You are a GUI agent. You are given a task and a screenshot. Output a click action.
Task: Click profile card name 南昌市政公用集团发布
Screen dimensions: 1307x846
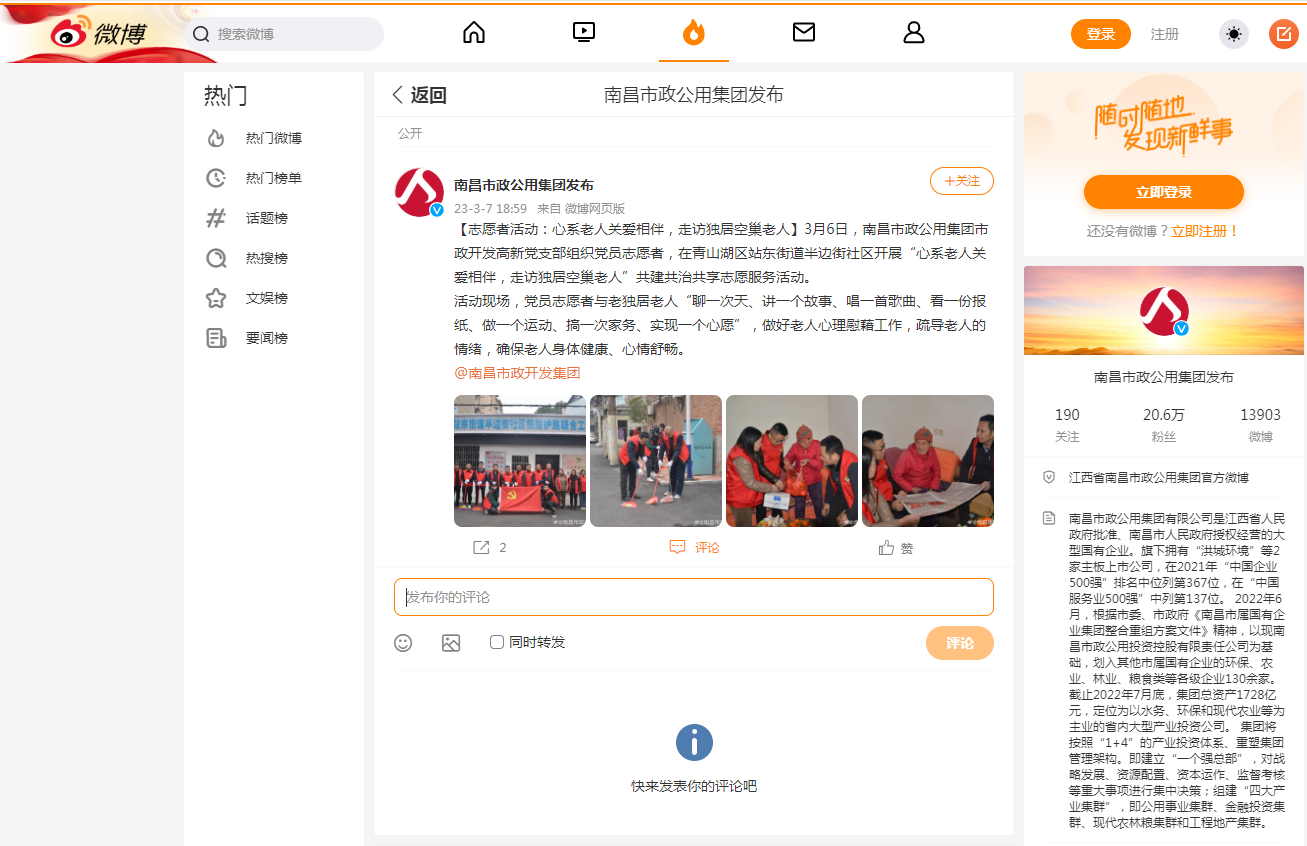pyautogui.click(x=1164, y=378)
